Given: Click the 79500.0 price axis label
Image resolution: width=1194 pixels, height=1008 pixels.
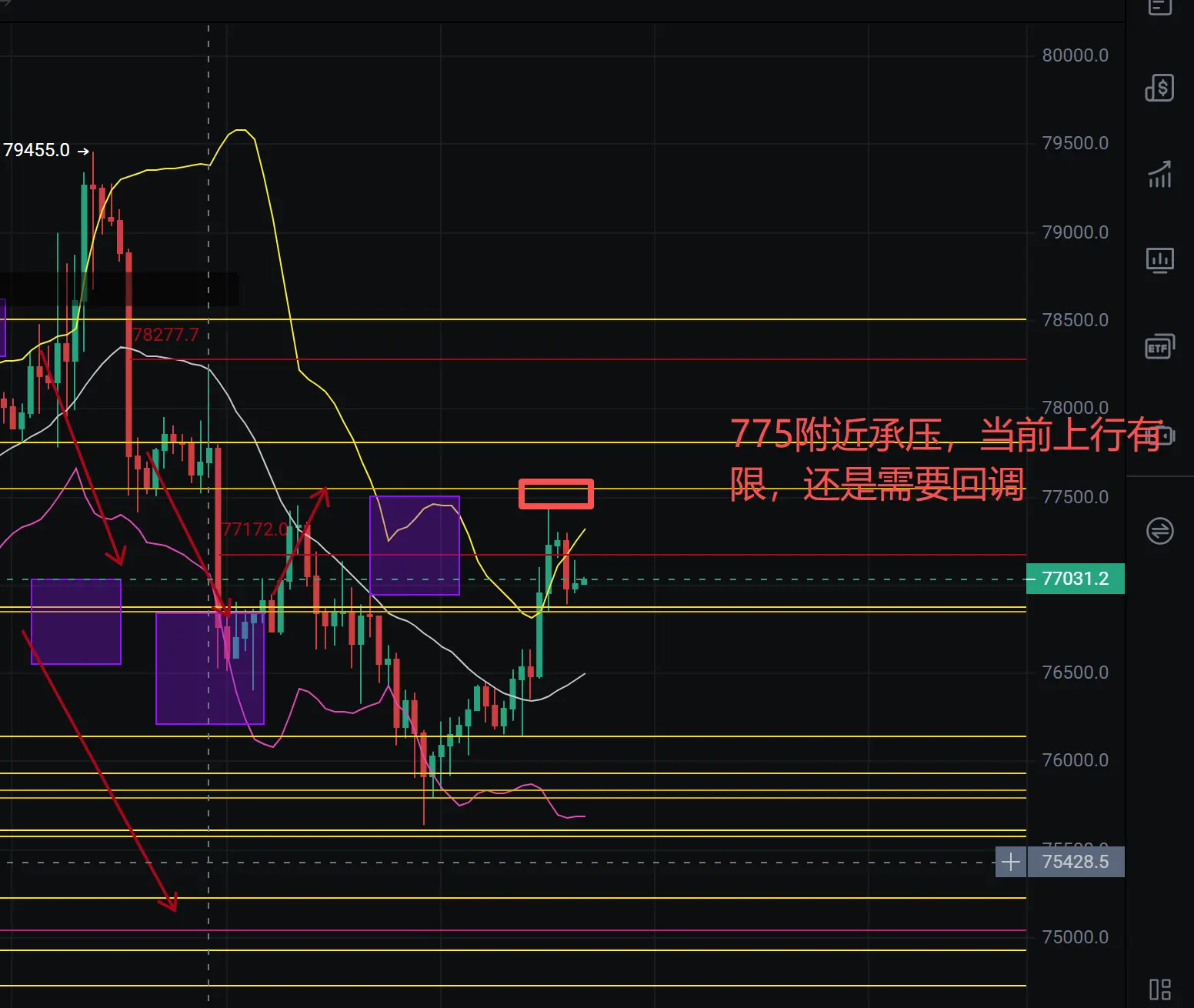Looking at the screenshot, I should [x=1075, y=143].
